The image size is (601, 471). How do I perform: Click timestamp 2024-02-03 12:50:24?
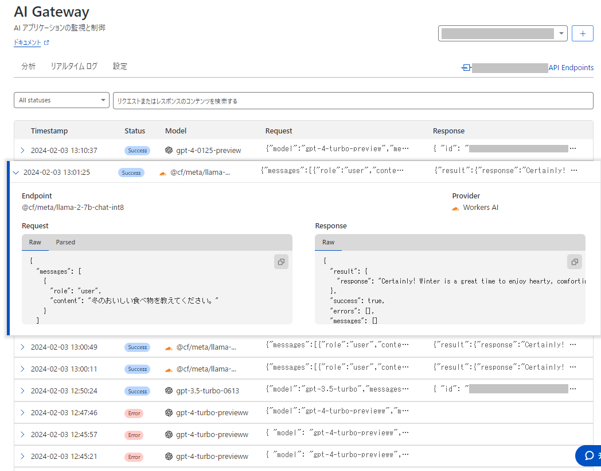[64, 391]
